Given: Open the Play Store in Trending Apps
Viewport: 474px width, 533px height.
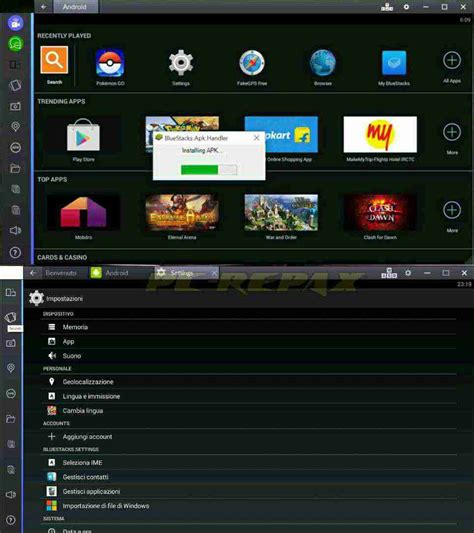Looking at the screenshot, I should coord(83,135).
